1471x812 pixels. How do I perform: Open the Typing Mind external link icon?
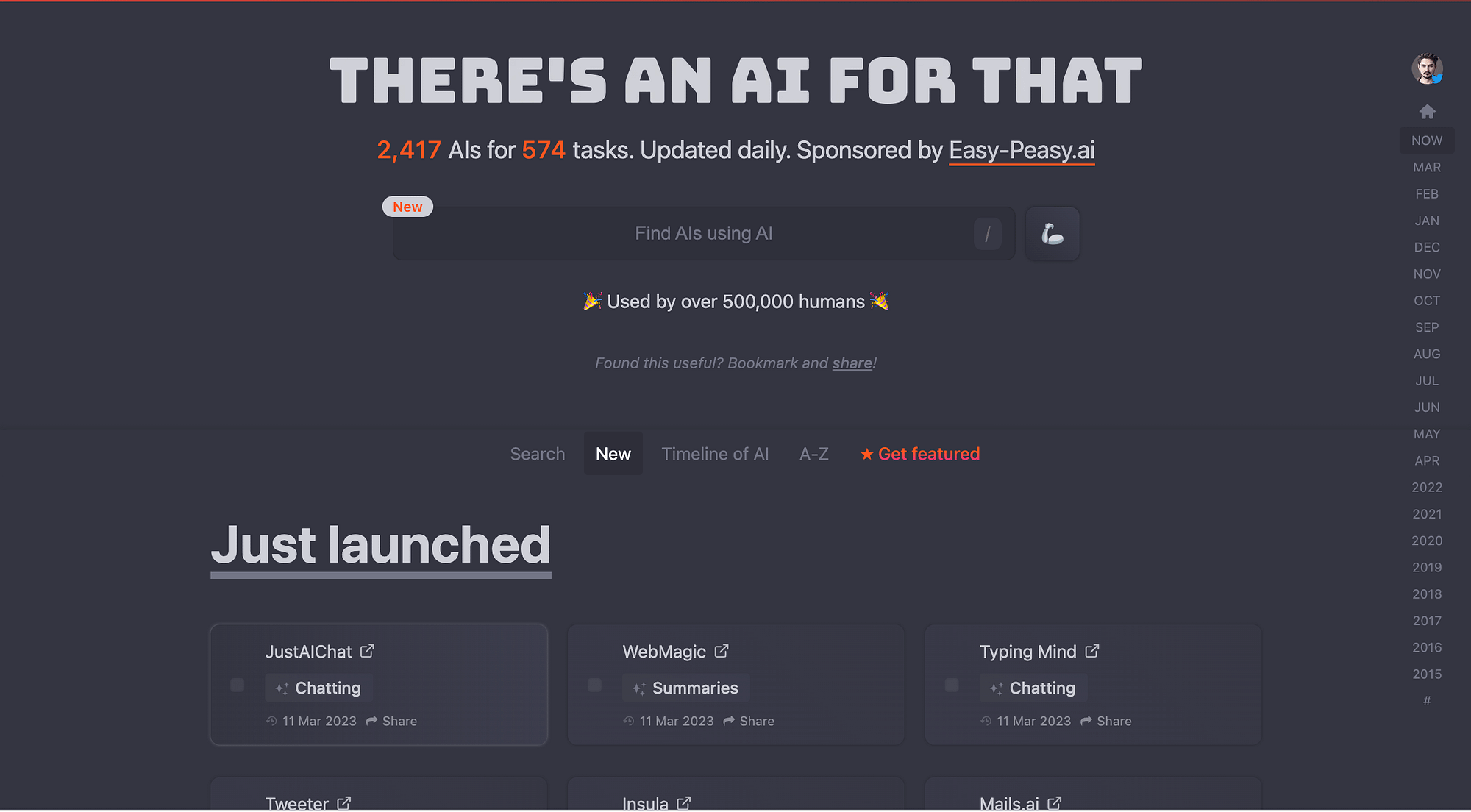[1092, 651]
